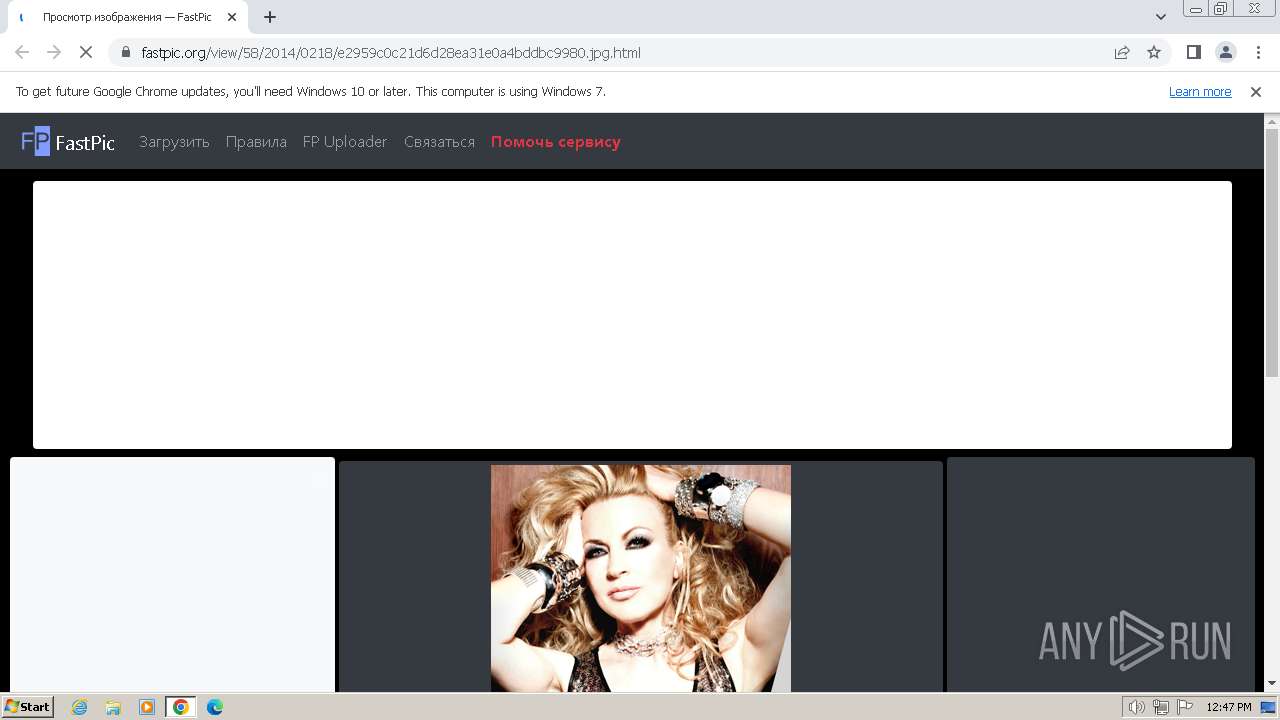The height and width of the screenshot is (720, 1280).
Task: Open Action Center flag icon
Action: click(1185, 707)
